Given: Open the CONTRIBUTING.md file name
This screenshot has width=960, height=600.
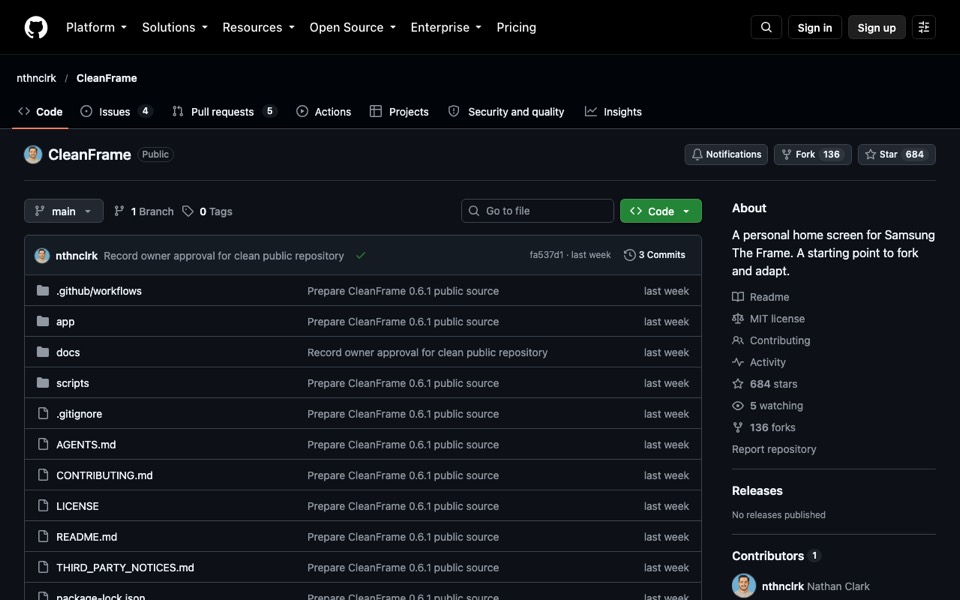Looking at the screenshot, I should pos(105,475).
